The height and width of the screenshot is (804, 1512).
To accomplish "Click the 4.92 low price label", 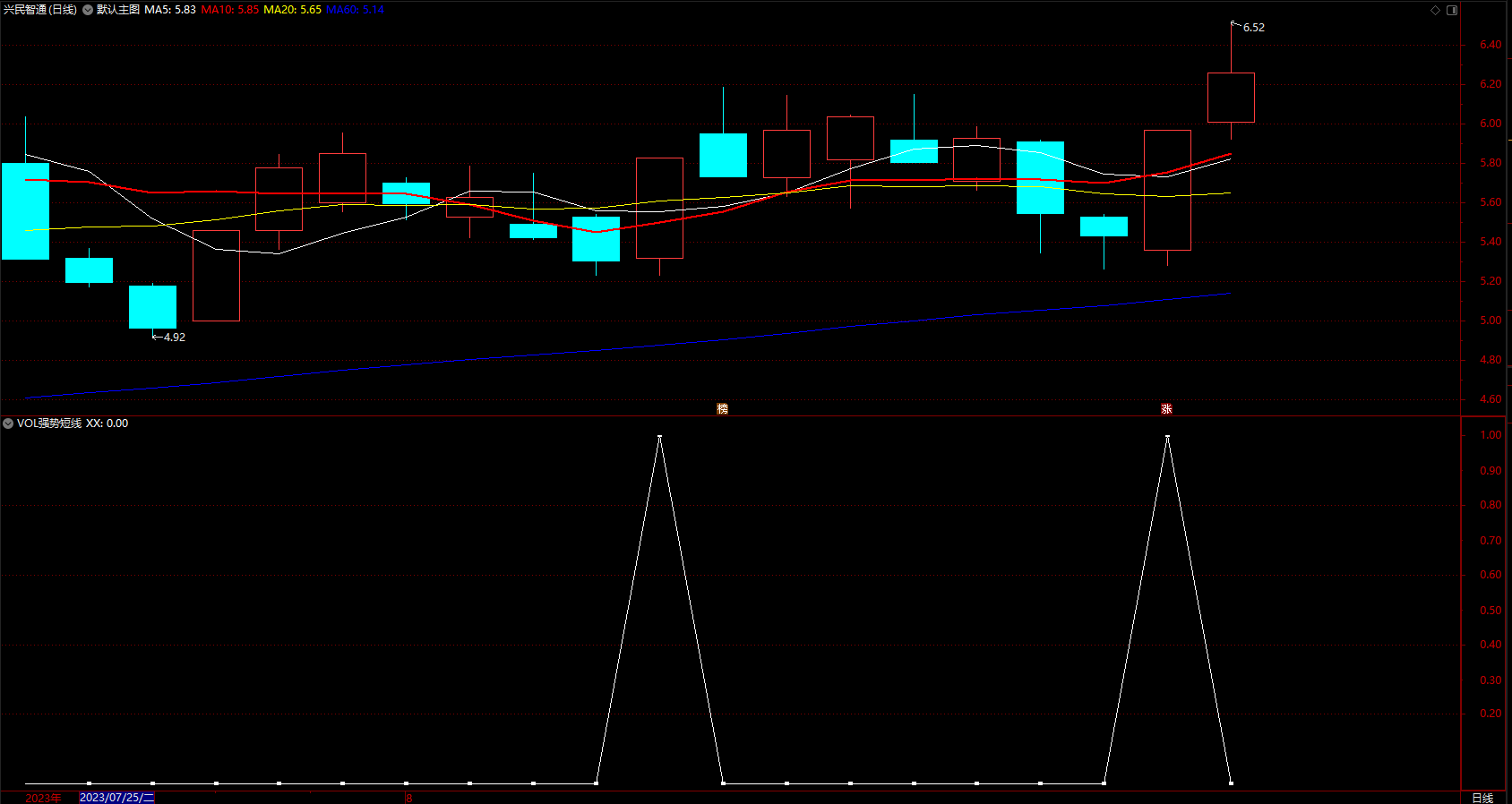I will pos(175,338).
